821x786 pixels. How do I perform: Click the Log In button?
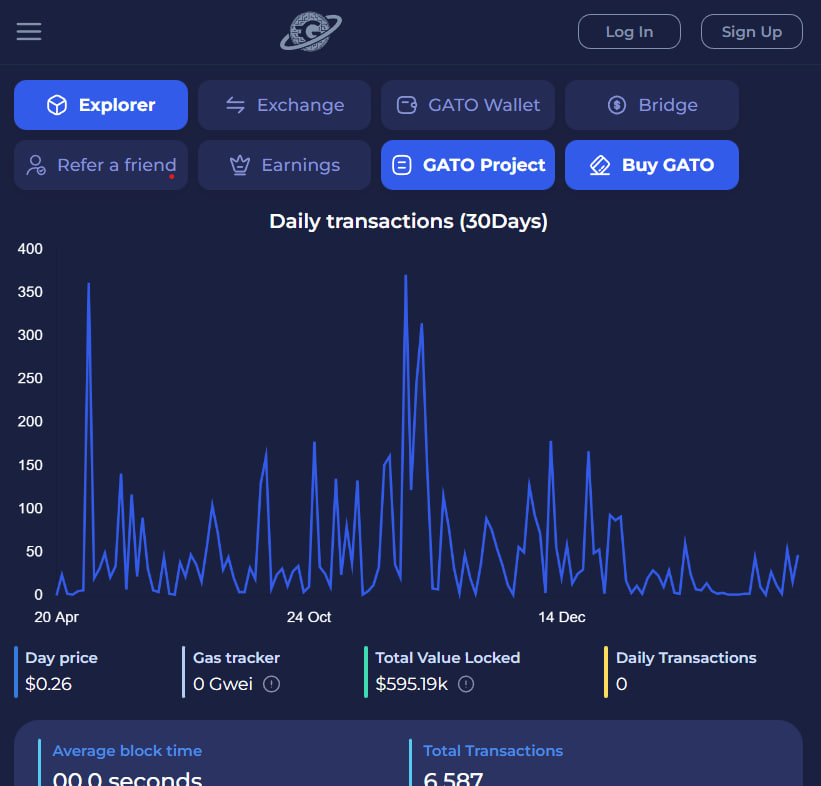point(629,31)
